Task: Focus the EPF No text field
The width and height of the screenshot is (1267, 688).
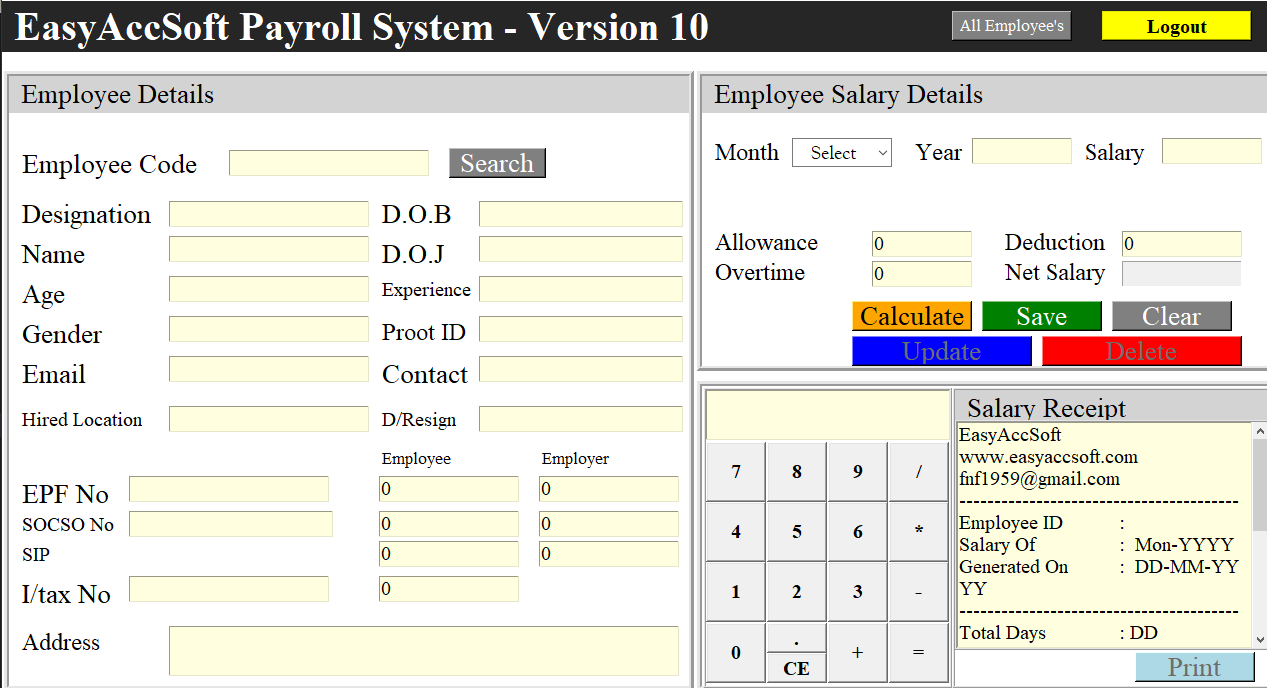Action: tap(229, 489)
